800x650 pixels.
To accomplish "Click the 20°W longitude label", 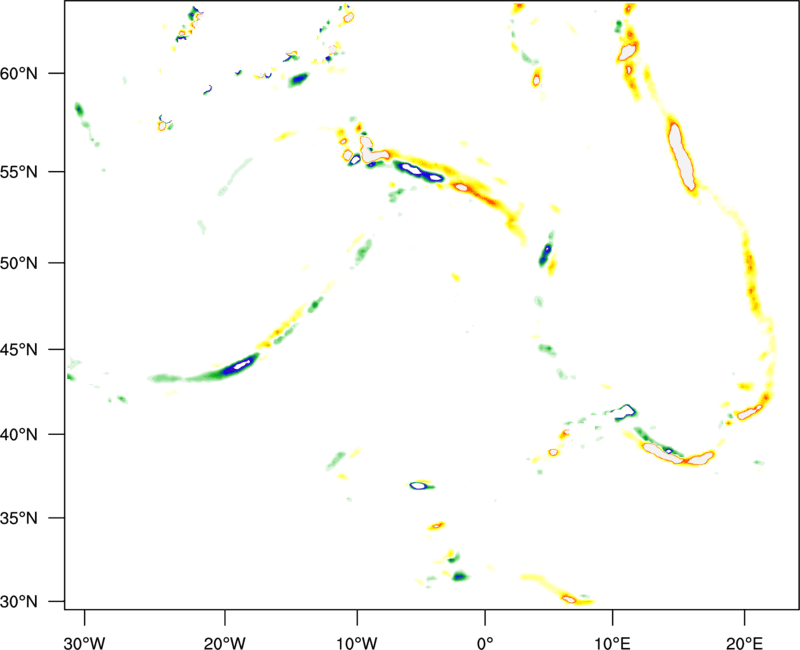I will pos(225,643).
